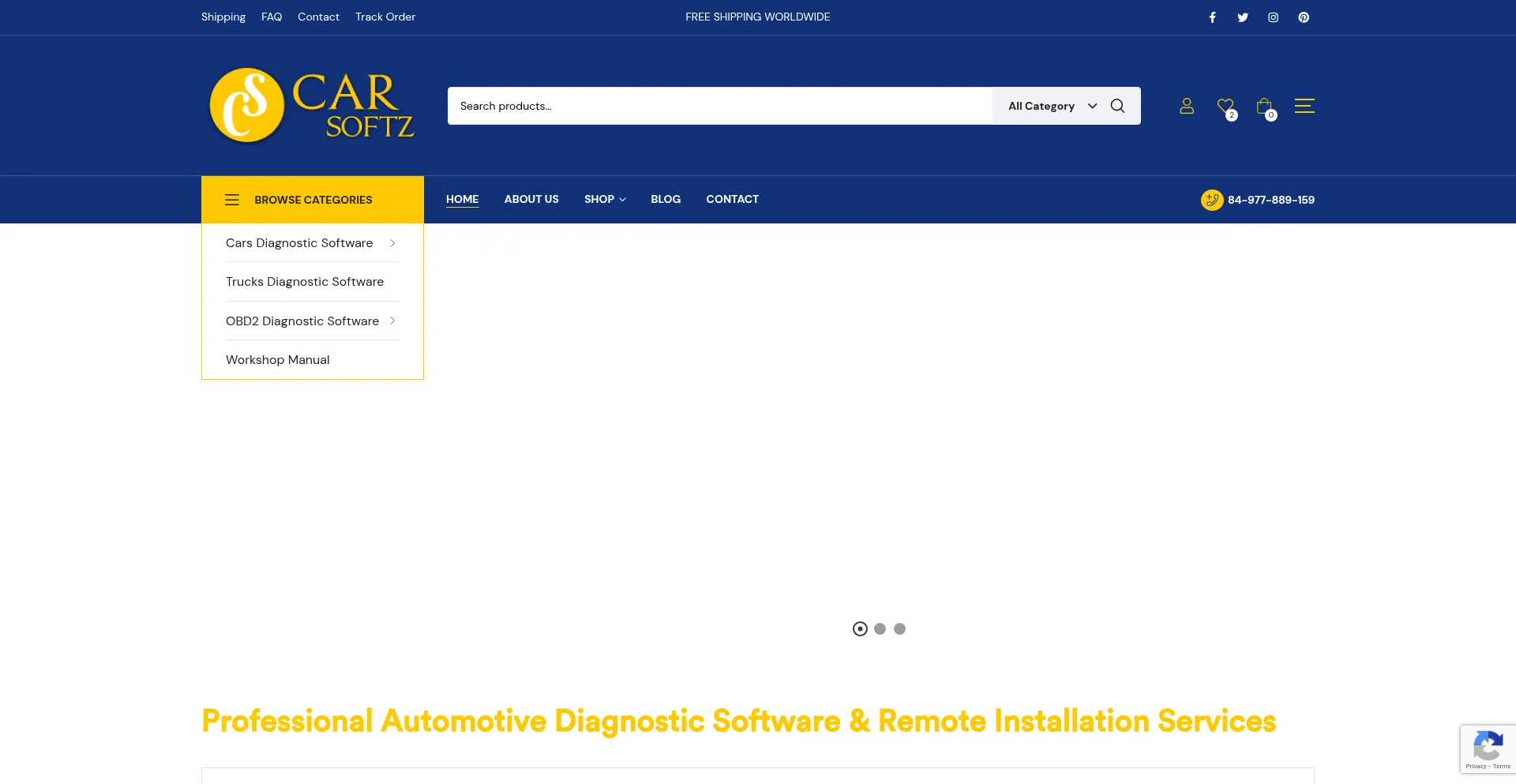This screenshot has height=784, width=1516.
Task: Open the Facebook social icon
Action: [x=1212, y=17]
